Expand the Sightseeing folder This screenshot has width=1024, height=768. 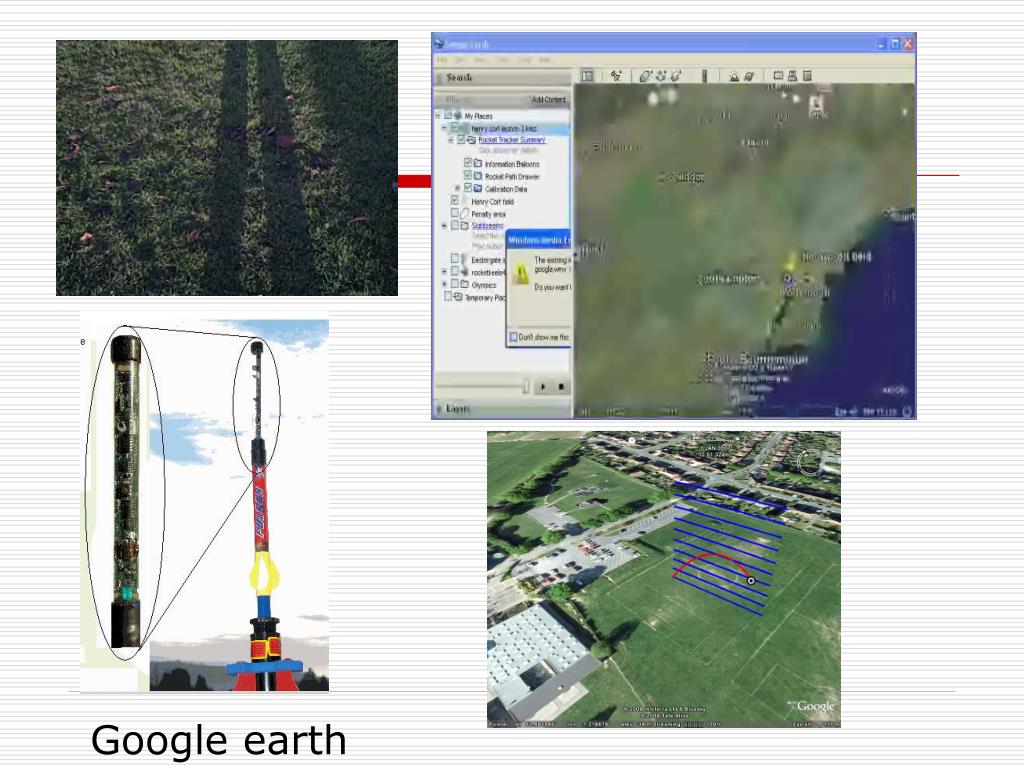pos(444,225)
